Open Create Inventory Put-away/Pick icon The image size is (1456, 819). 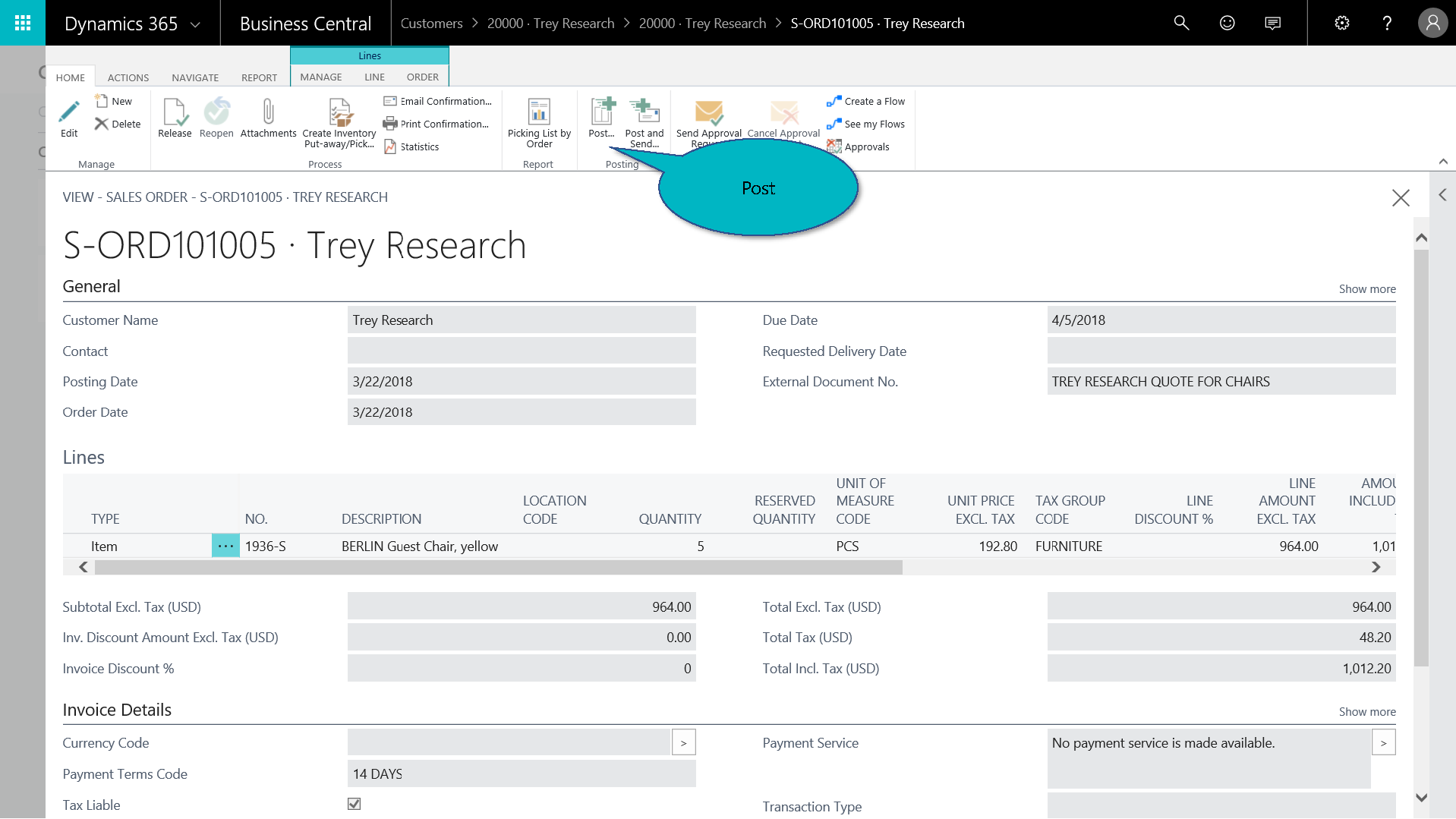339,113
